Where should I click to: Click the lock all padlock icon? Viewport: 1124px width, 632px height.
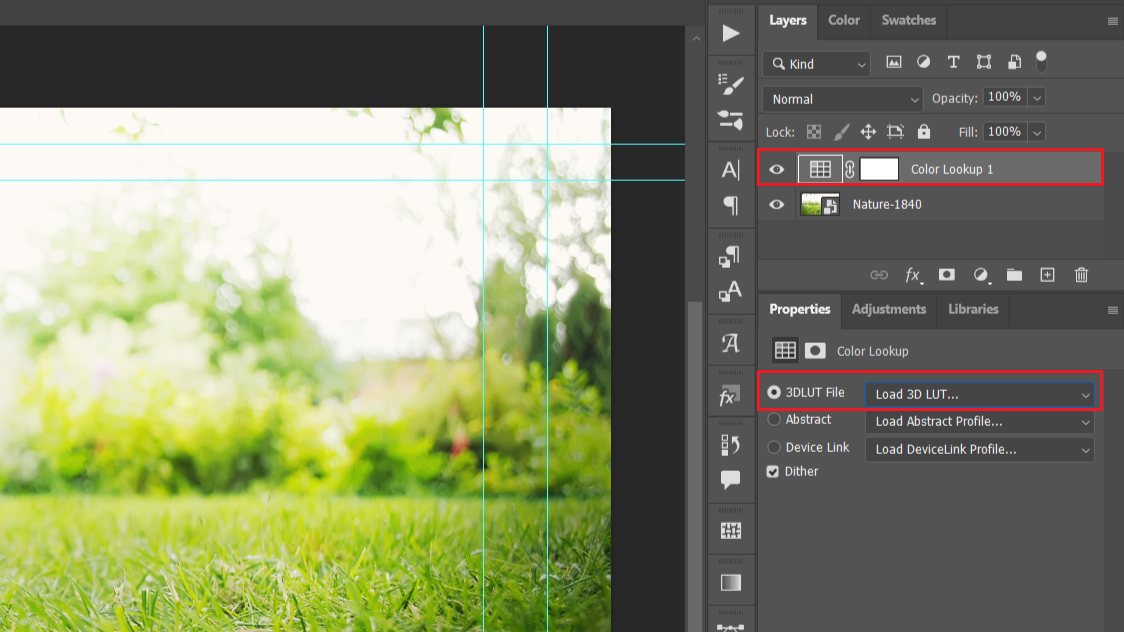[923, 132]
